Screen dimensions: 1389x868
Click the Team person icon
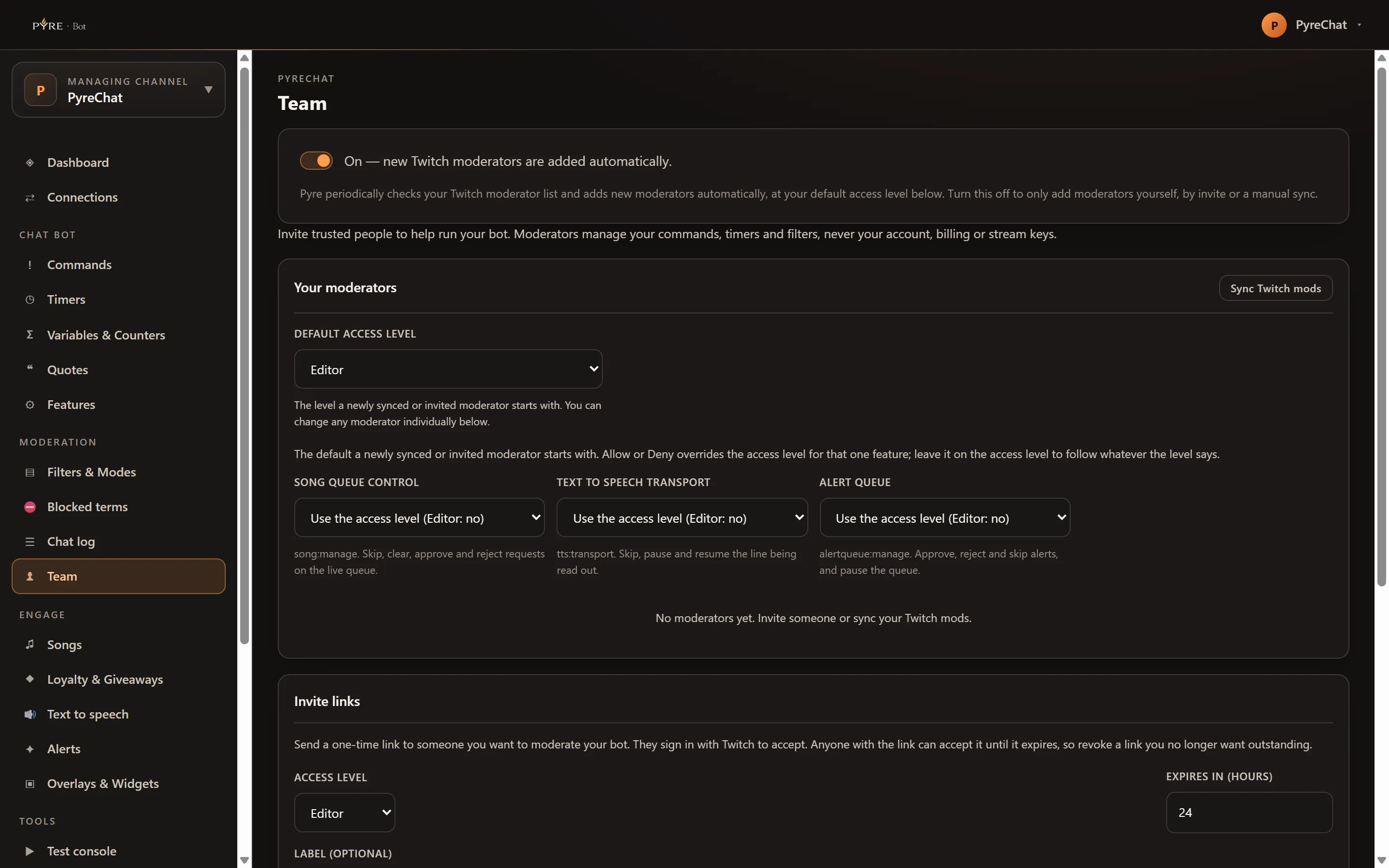tap(30, 576)
